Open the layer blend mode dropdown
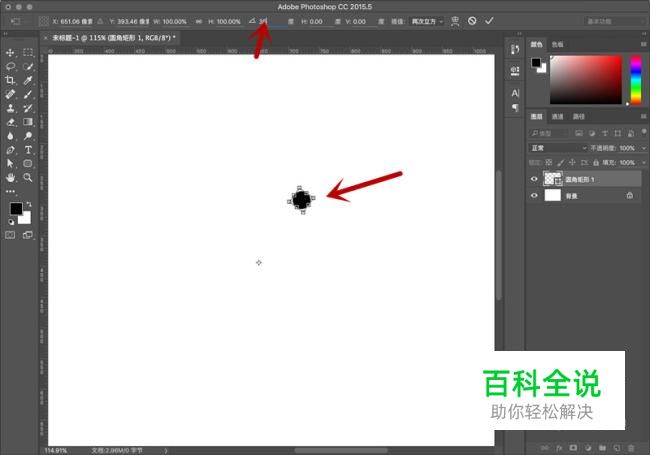The image size is (650, 455). point(558,148)
